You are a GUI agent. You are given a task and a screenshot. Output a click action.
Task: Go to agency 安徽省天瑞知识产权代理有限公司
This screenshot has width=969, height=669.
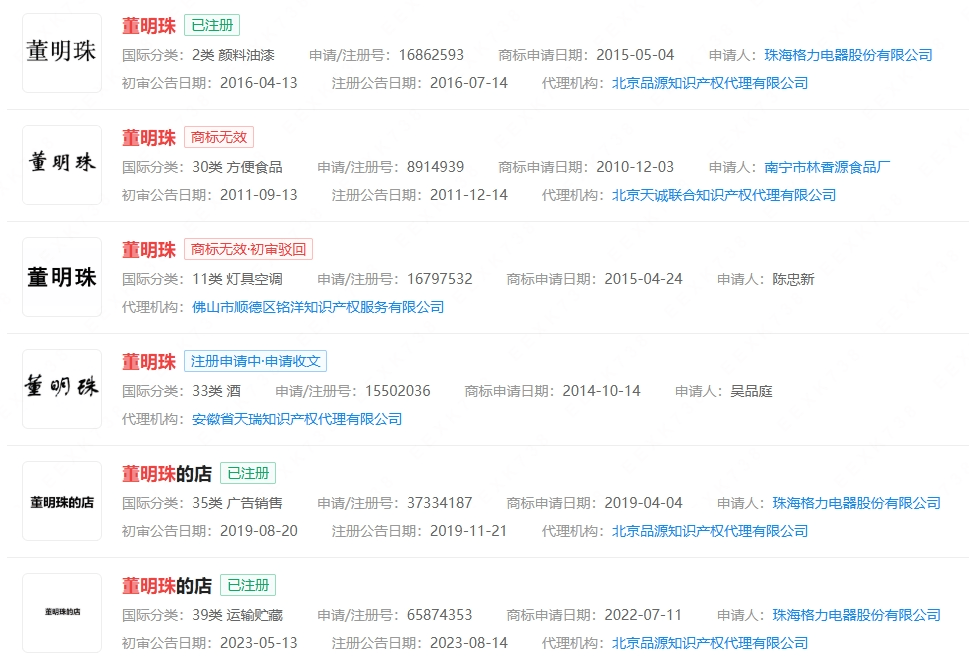297,419
